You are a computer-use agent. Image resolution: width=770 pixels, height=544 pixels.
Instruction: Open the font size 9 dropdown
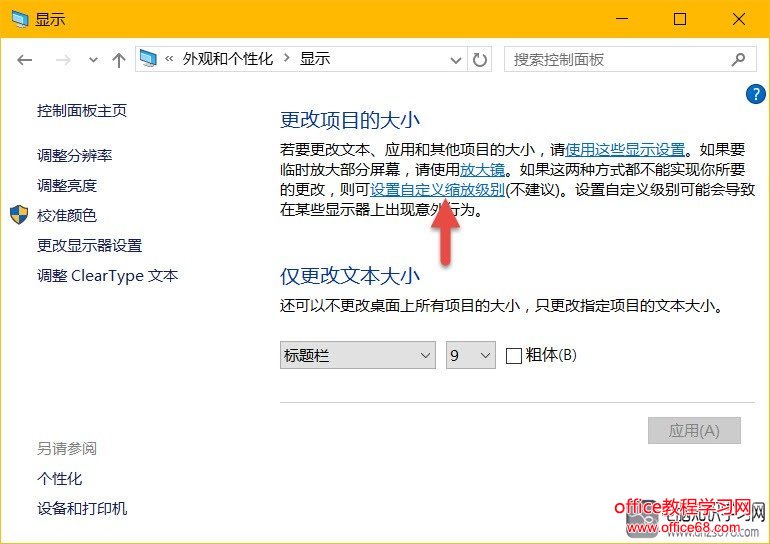pos(470,355)
